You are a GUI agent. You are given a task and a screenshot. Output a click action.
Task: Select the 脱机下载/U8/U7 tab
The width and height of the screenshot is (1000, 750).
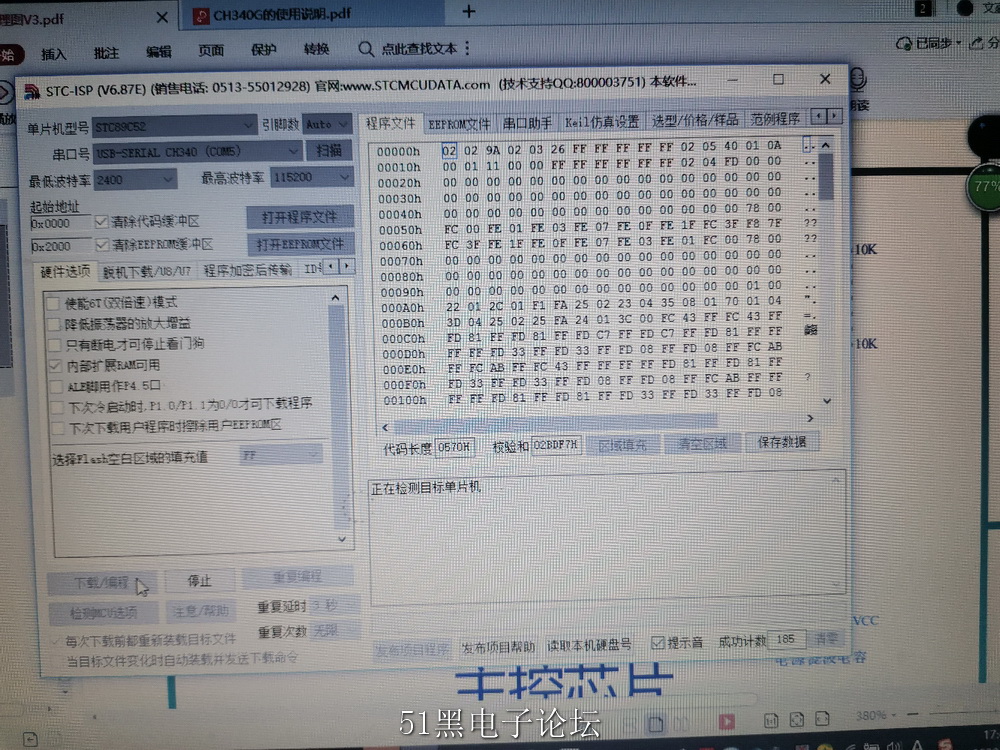[x=147, y=271]
